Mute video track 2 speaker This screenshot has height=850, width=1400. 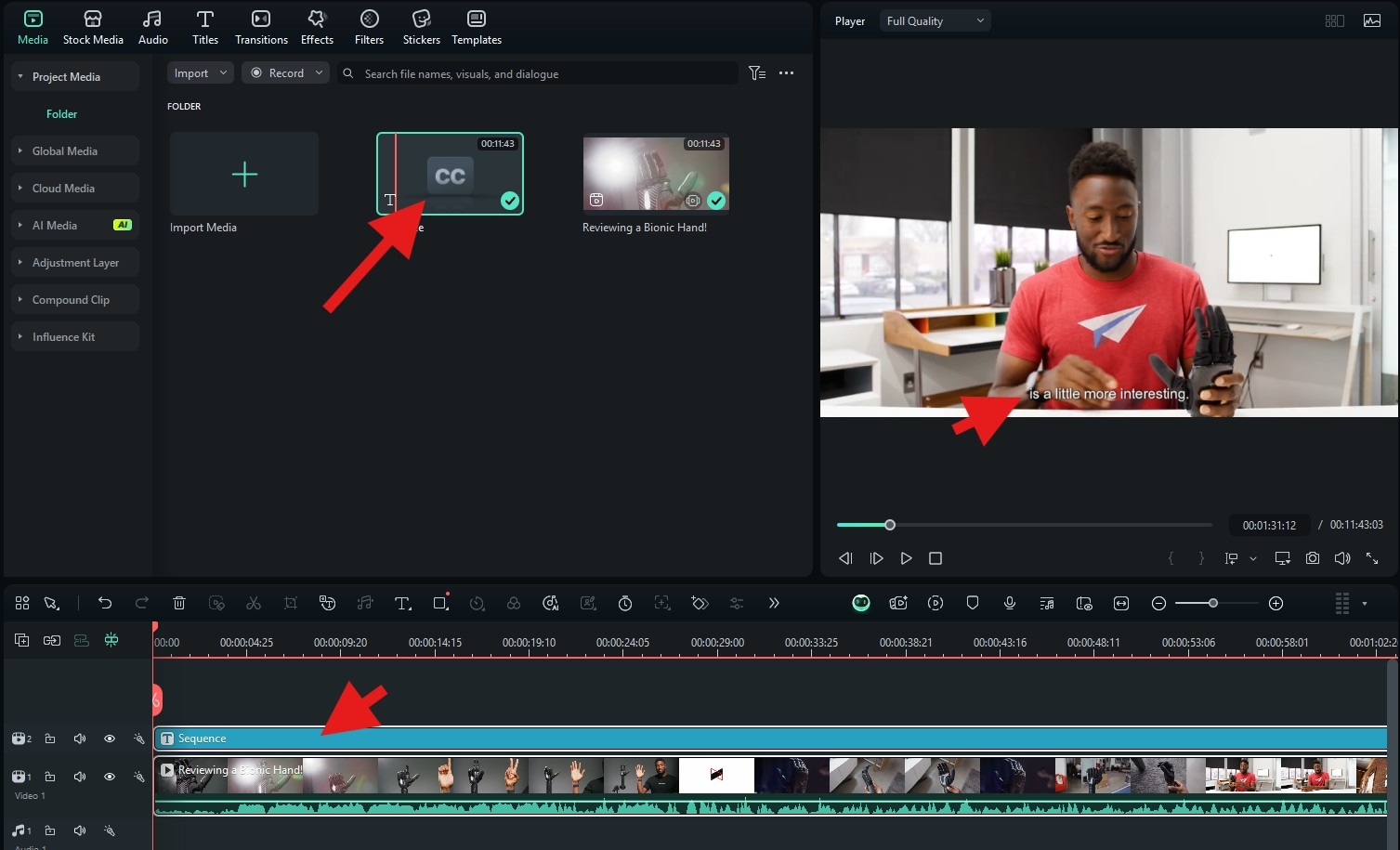pos(80,739)
